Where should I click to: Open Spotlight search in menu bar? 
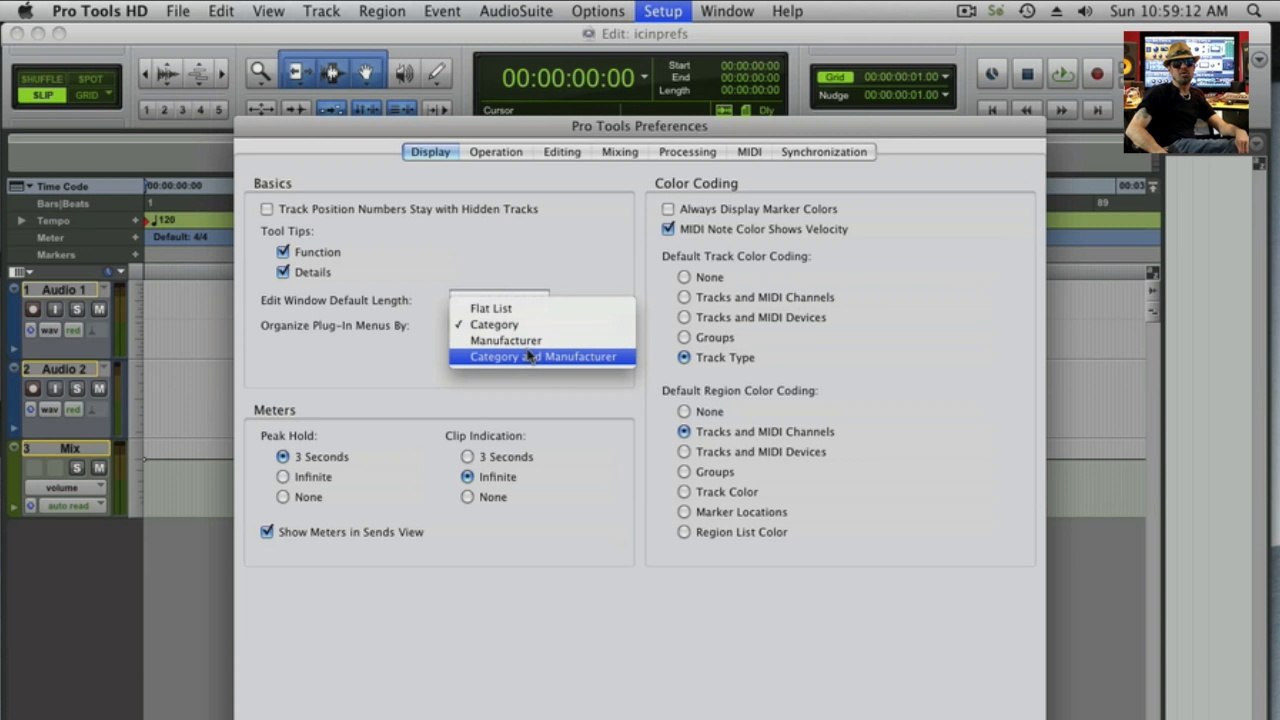1254,11
